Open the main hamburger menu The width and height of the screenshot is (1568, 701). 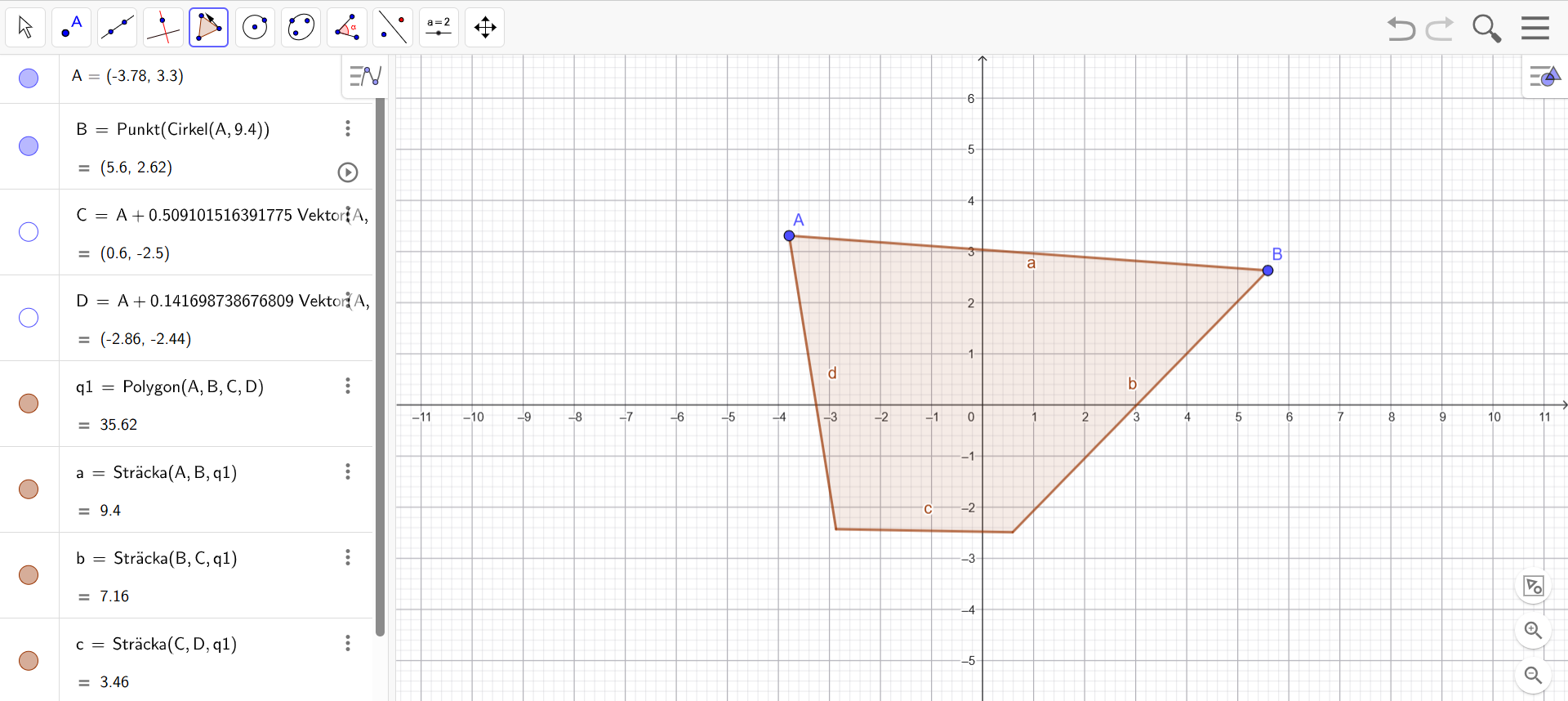pyautogui.click(x=1535, y=29)
